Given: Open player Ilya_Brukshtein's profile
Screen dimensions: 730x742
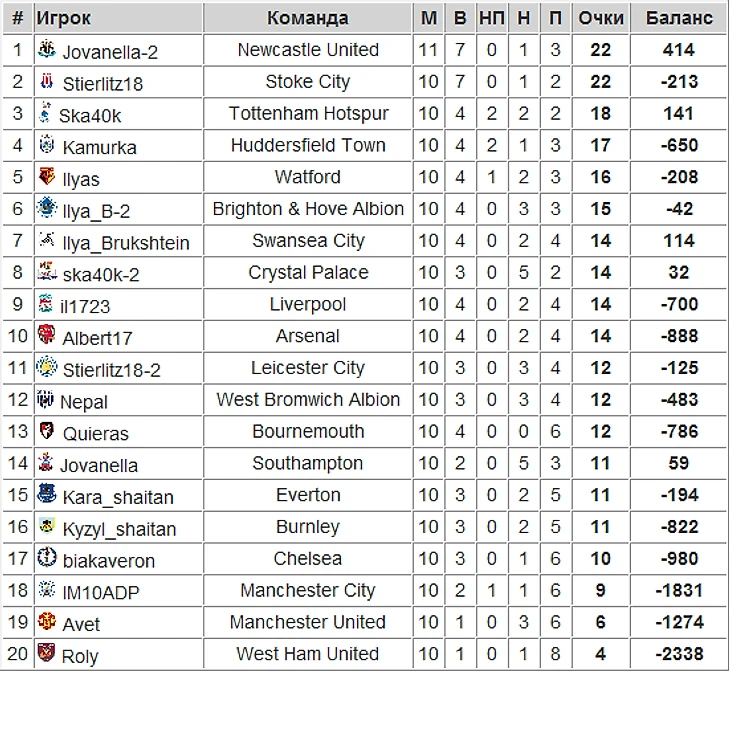Looking at the screenshot, I should [125, 242].
